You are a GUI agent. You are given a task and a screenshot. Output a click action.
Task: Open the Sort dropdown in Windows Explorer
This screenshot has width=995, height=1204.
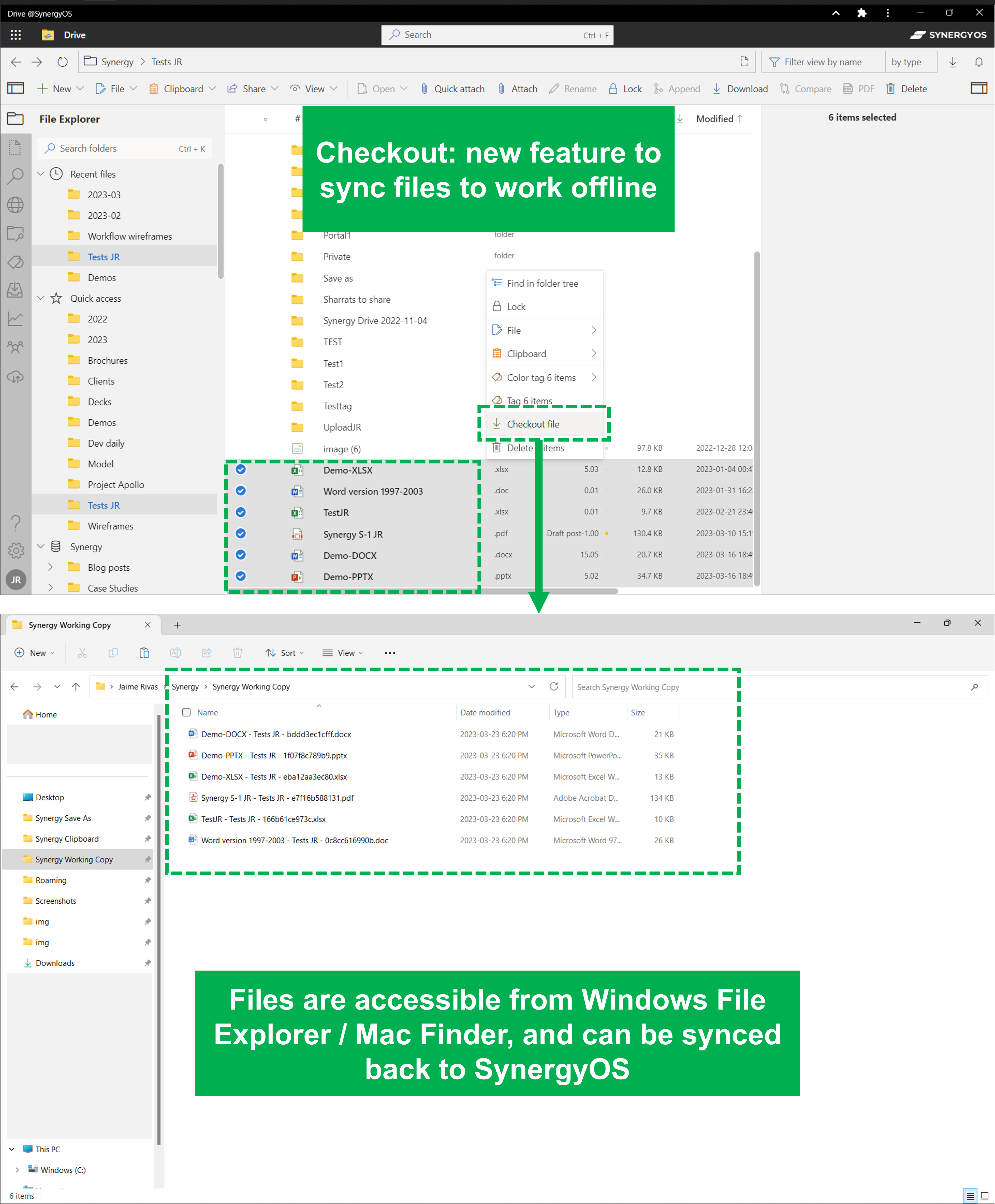click(x=285, y=653)
